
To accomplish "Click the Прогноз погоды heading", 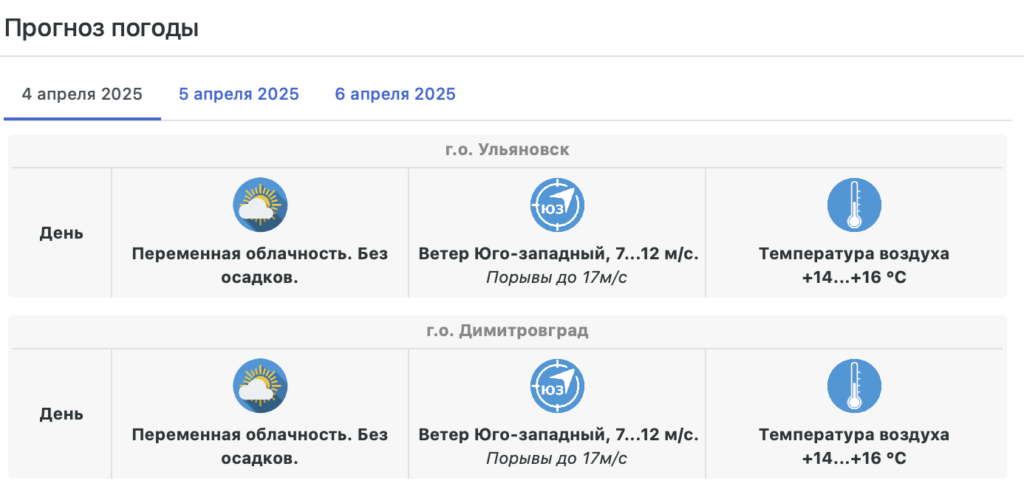I will tap(101, 29).
